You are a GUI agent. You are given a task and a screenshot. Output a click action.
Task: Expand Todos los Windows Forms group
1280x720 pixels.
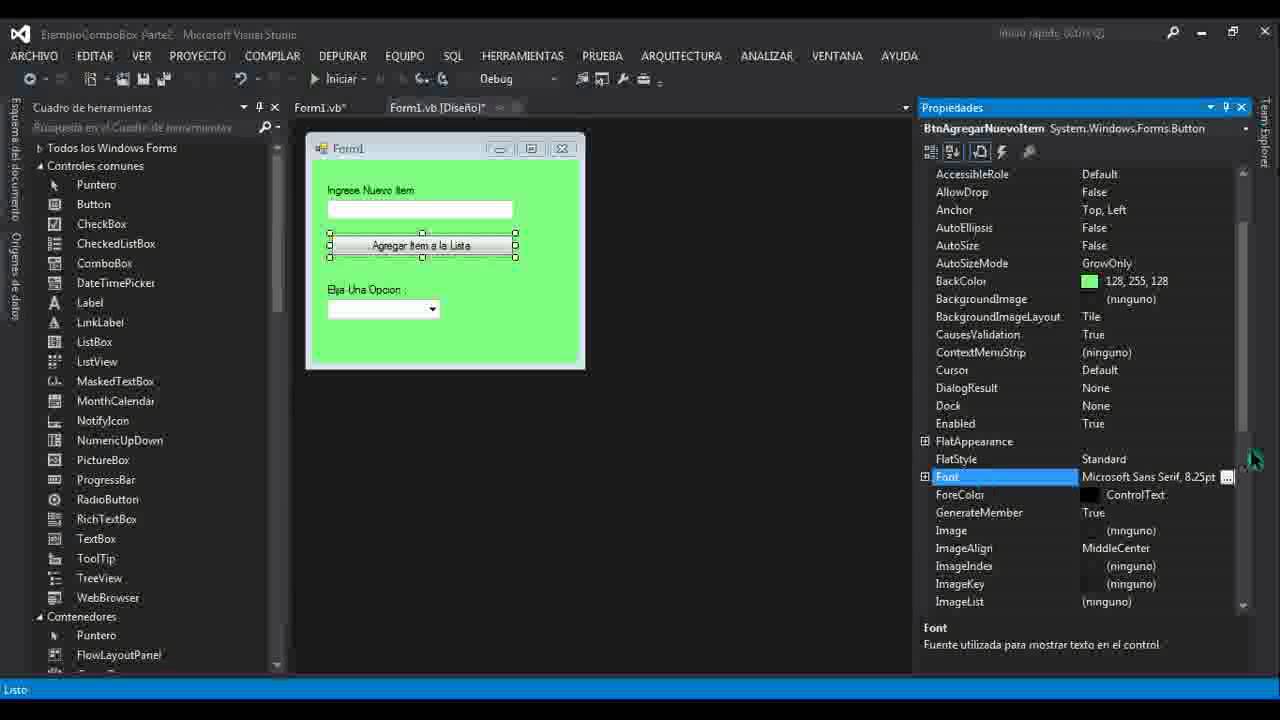point(40,148)
